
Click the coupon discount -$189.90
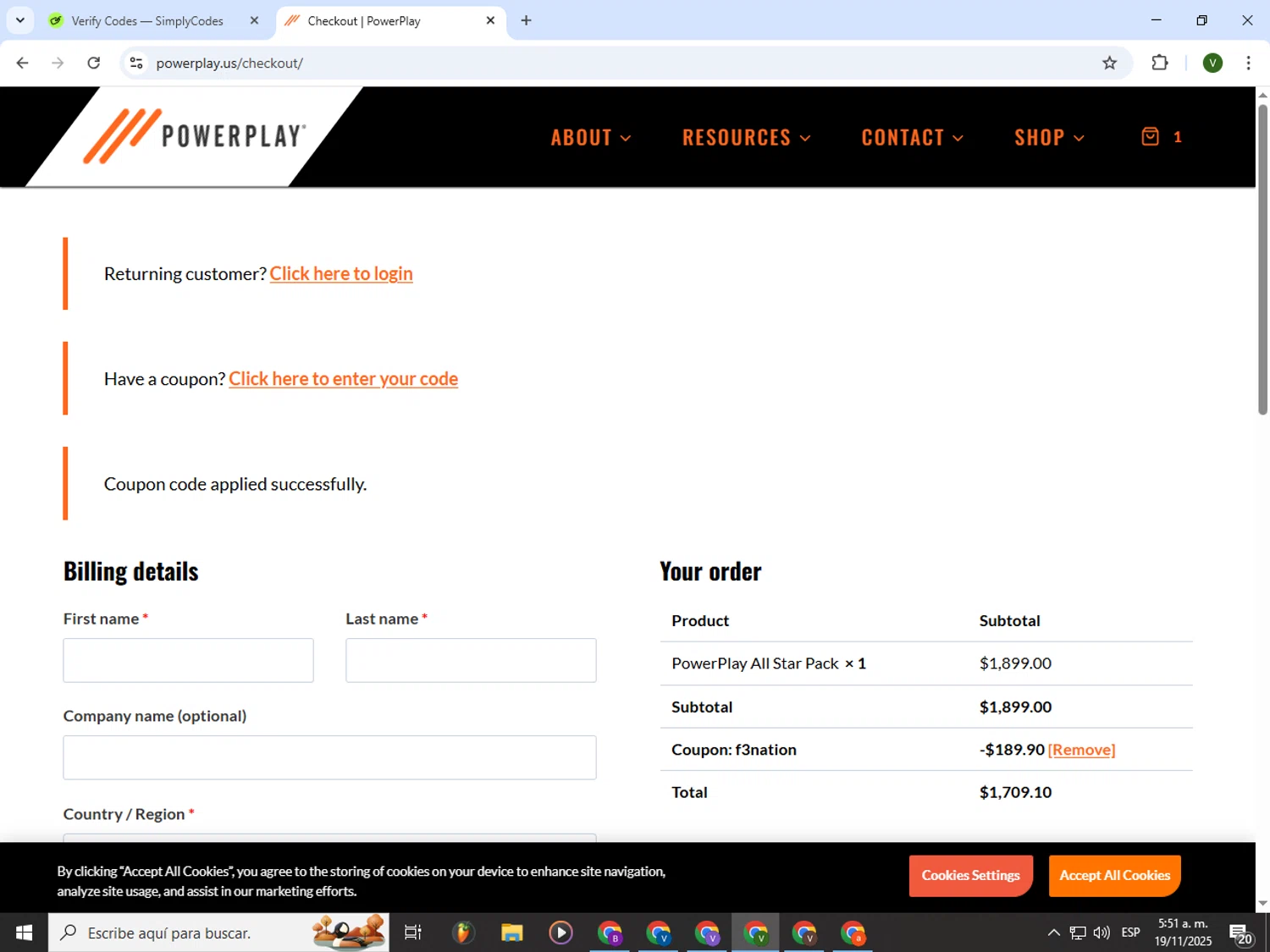click(x=1012, y=750)
